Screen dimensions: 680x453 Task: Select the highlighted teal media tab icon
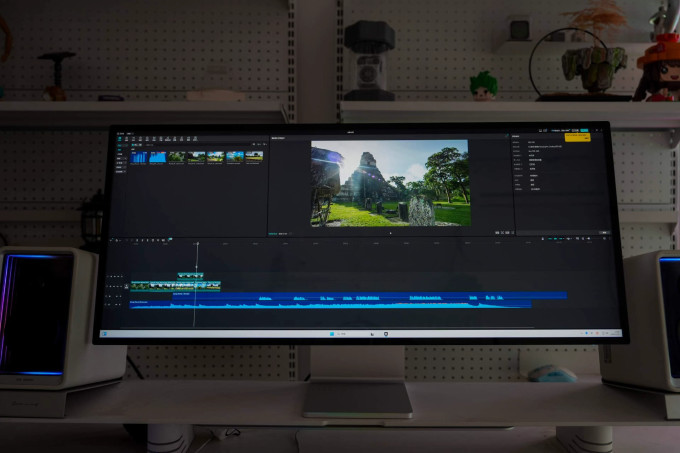[120, 139]
